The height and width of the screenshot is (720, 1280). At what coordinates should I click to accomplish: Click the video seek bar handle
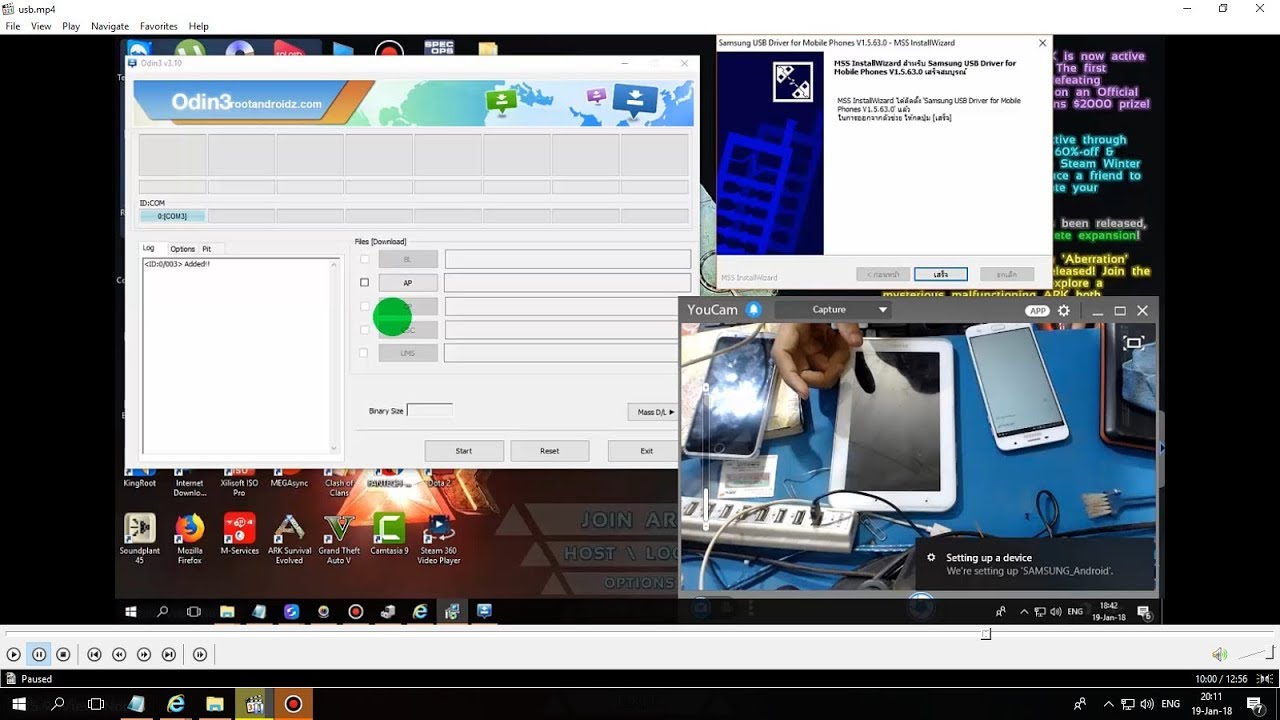(986, 634)
